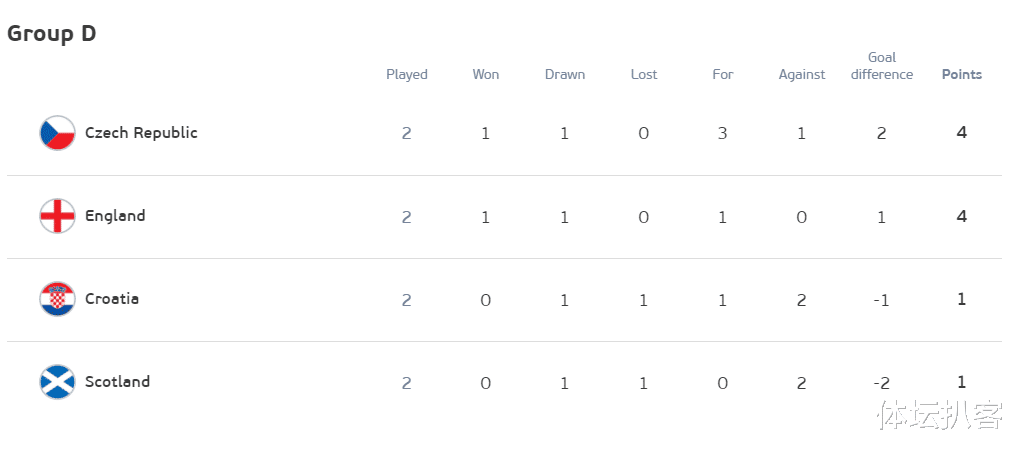Click Czech Republic's points value
This screenshot has height=451, width=1020.
point(962,133)
